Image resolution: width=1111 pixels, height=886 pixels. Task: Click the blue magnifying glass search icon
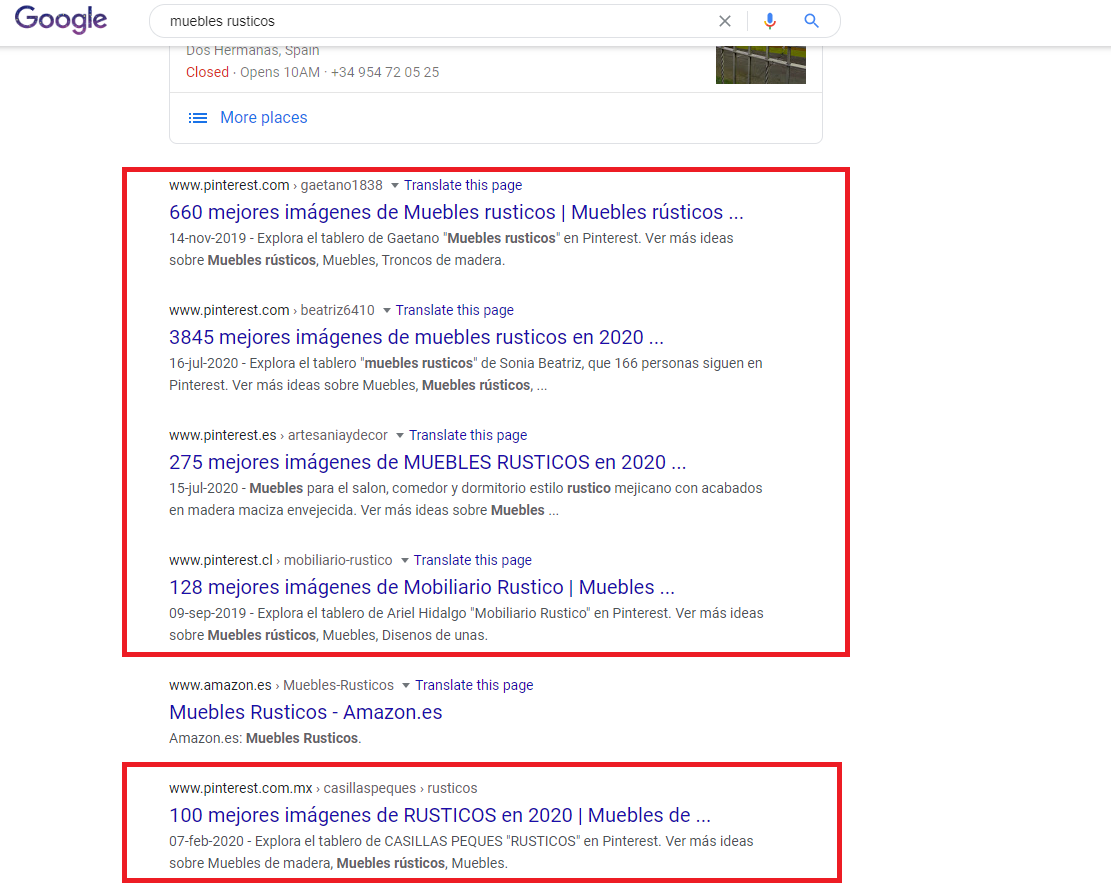811,21
